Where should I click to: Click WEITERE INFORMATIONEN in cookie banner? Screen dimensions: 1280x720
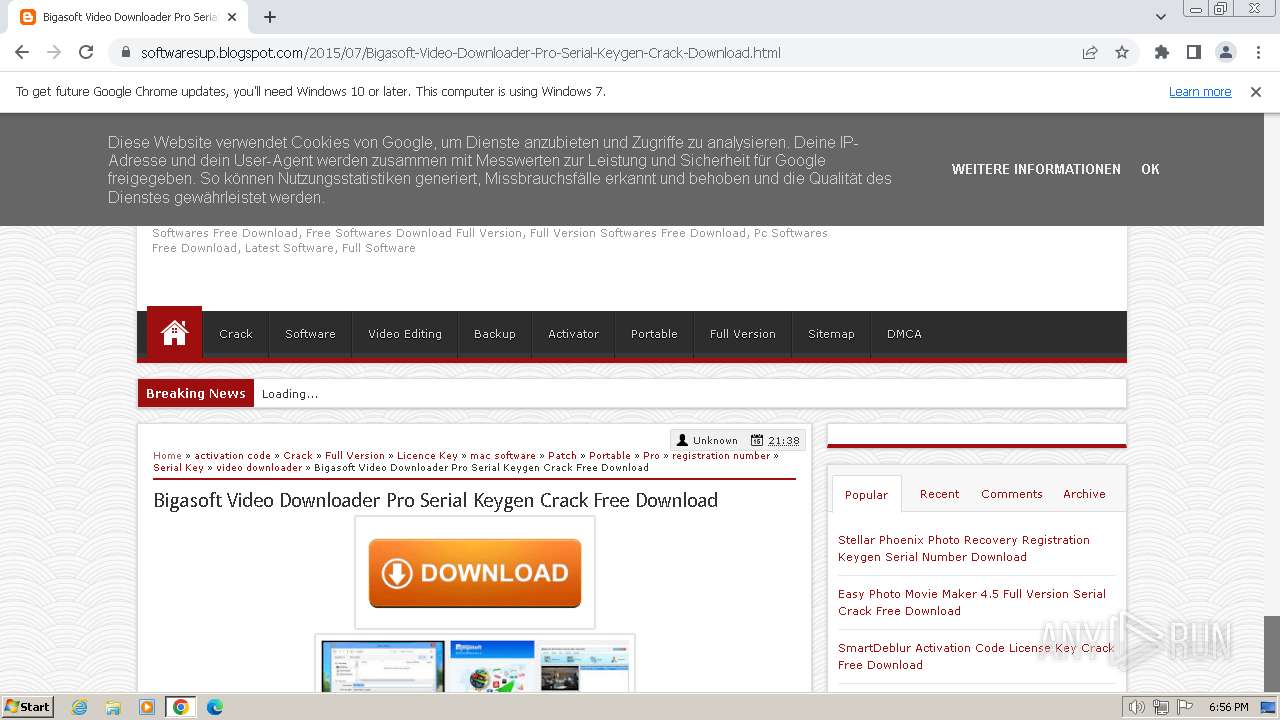[1036, 169]
